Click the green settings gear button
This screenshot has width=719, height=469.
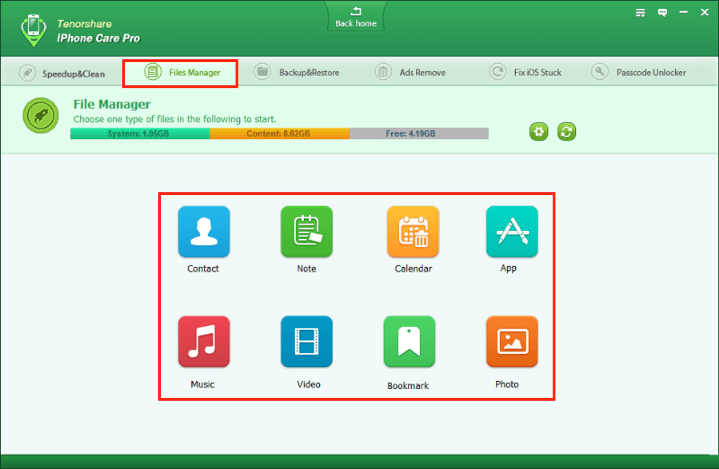pyautogui.click(x=539, y=132)
